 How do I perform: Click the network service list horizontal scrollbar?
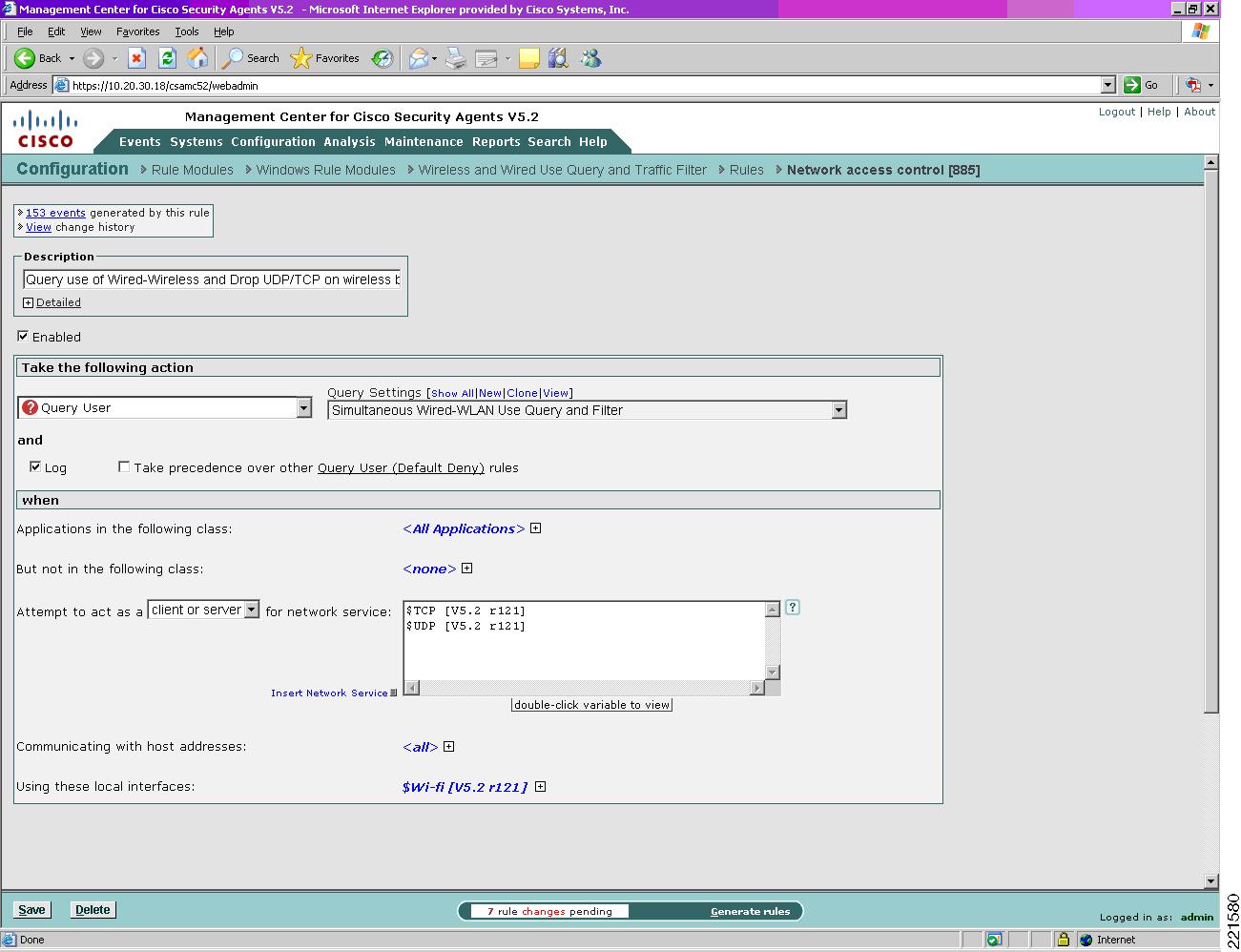pos(584,688)
